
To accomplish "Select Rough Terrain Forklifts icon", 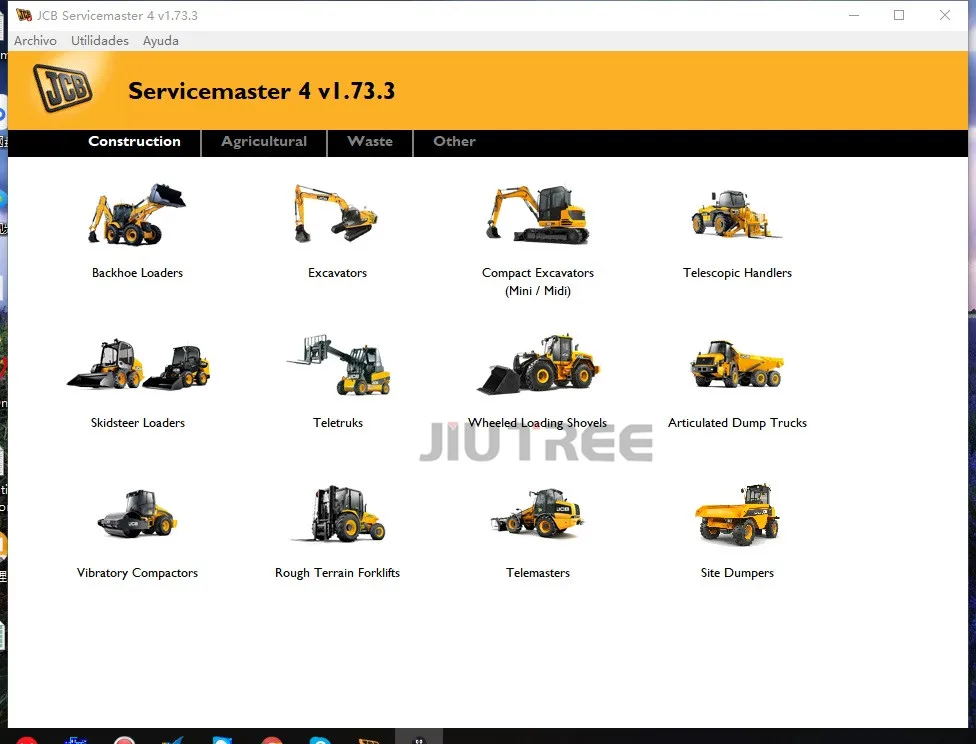I will pos(337,513).
